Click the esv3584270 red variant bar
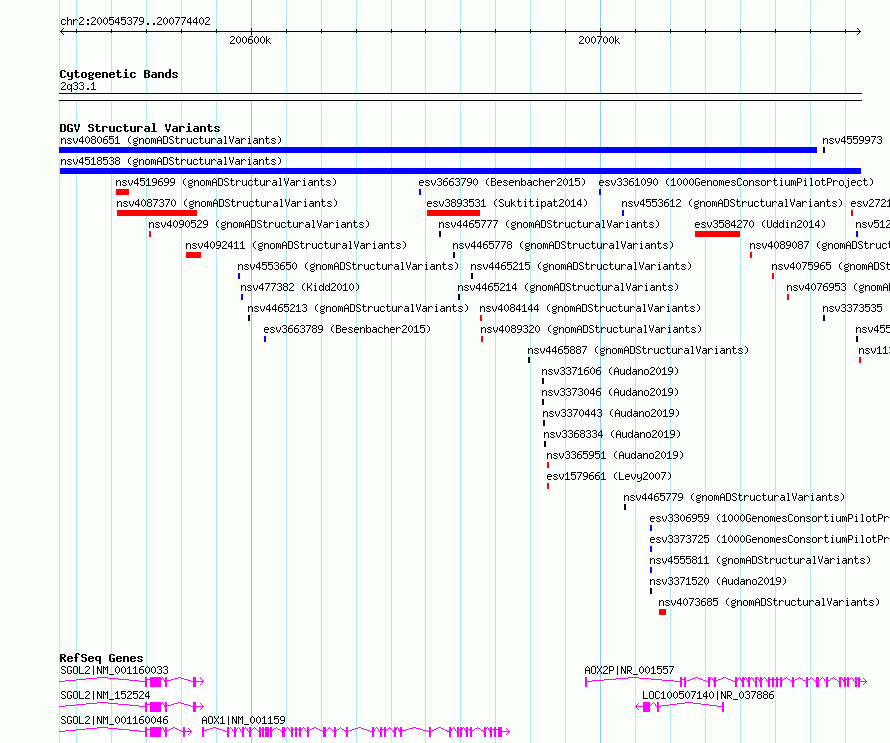The image size is (890, 743). pos(717,234)
